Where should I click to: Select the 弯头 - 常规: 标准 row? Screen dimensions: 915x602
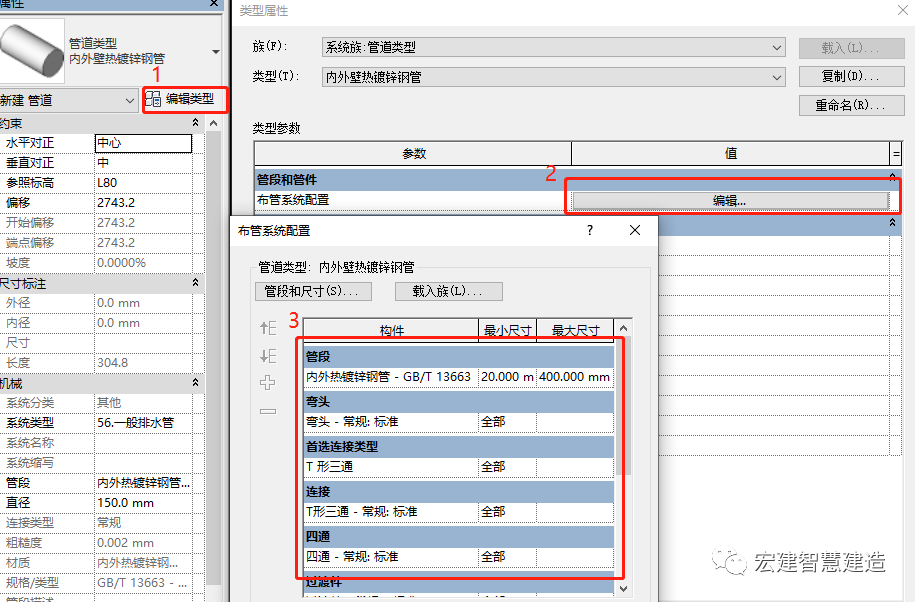pos(391,422)
